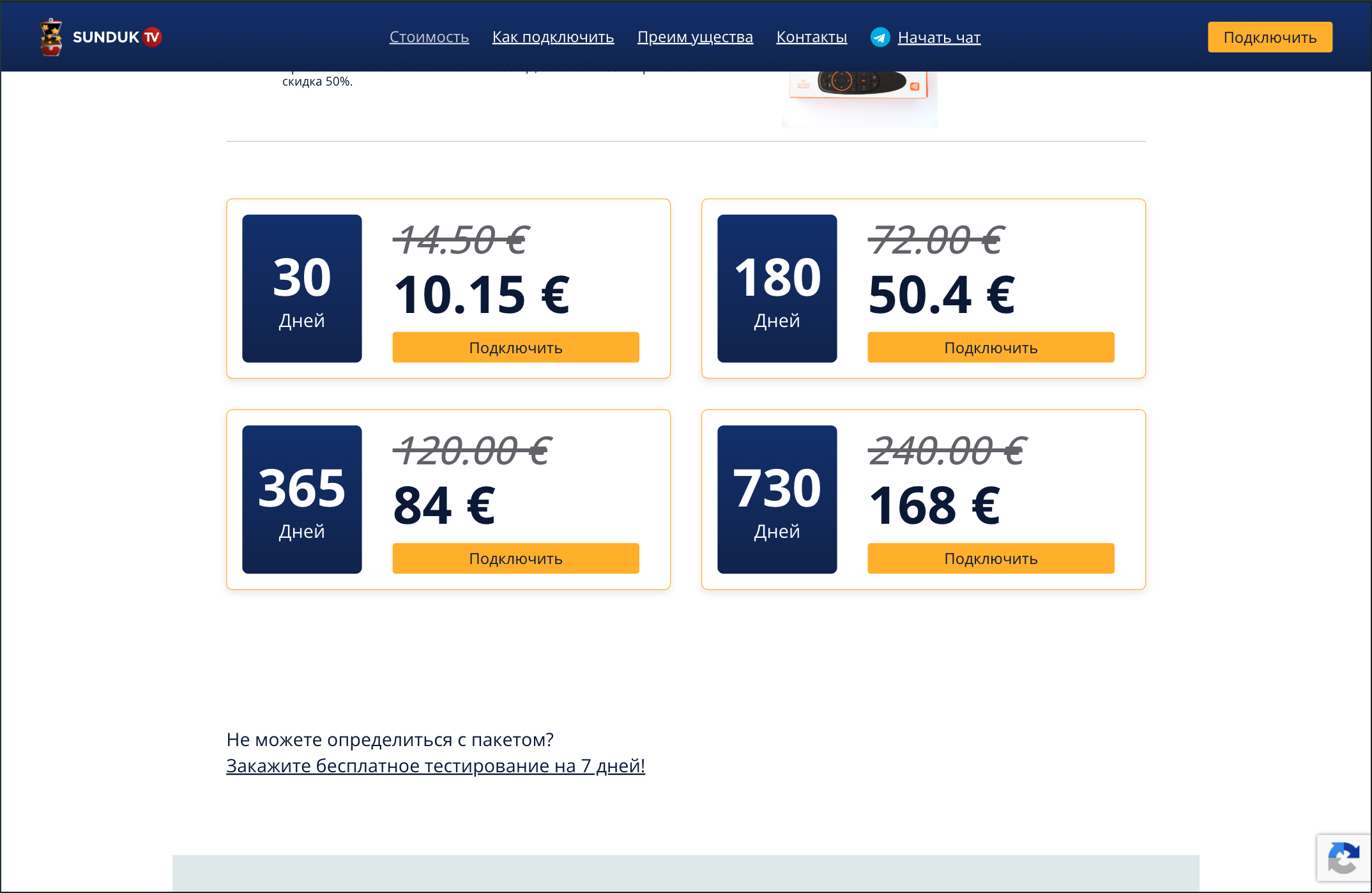
Task: Click the 30 Дней blue tile
Action: coord(302,289)
